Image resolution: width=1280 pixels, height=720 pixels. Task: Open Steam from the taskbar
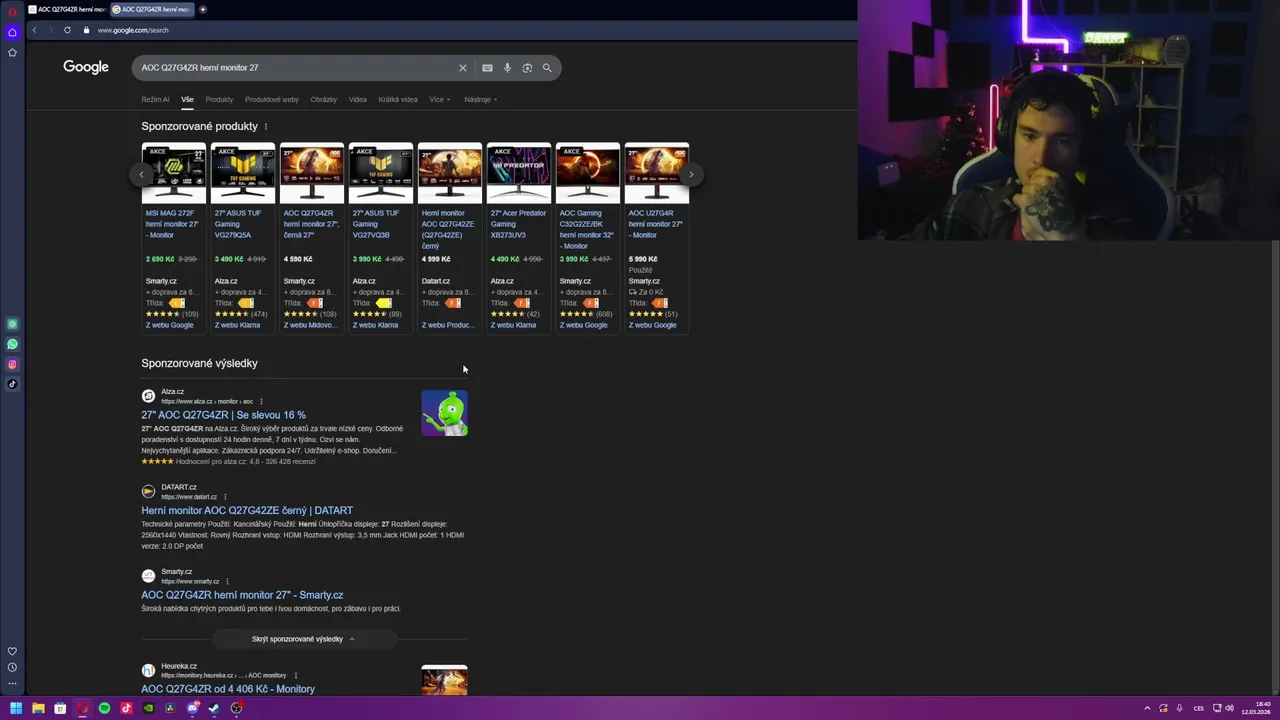click(214, 708)
